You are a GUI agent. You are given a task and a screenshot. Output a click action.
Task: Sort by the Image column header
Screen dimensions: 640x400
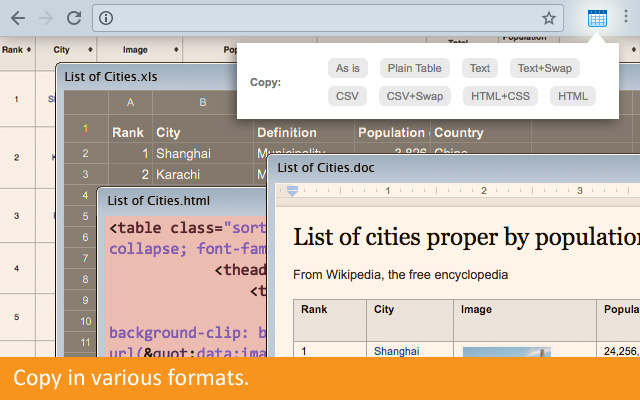[x=142, y=49]
